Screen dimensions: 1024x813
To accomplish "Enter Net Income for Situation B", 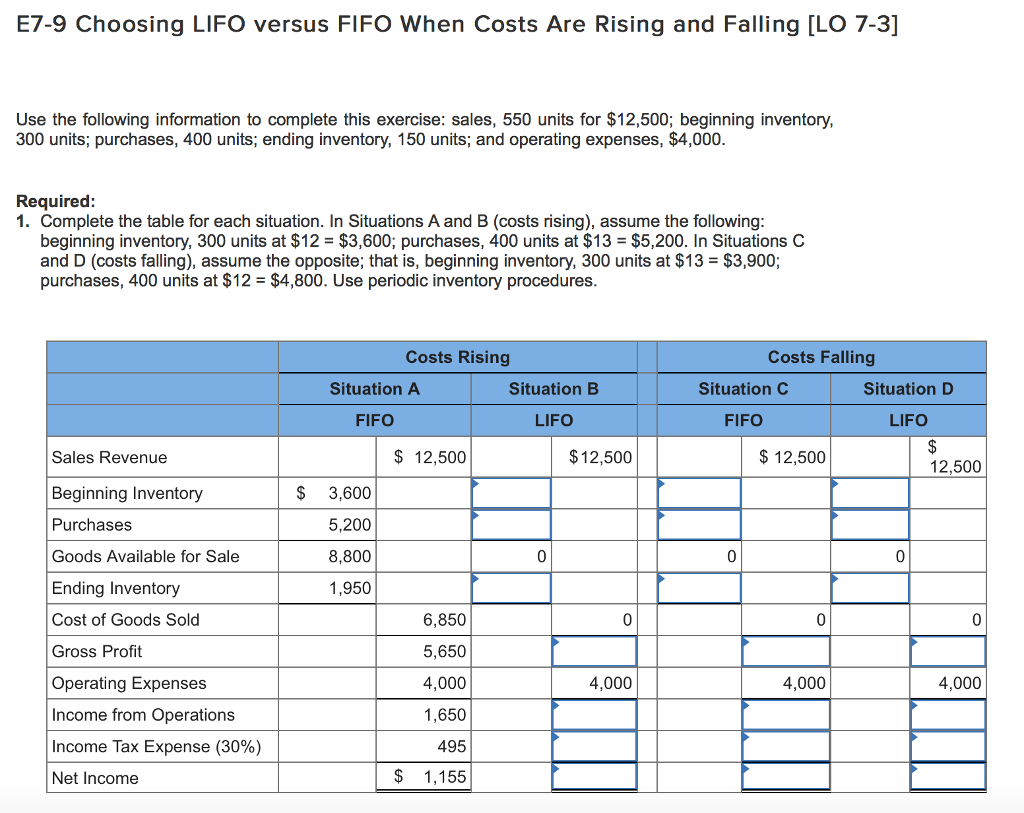I will coord(595,778).
